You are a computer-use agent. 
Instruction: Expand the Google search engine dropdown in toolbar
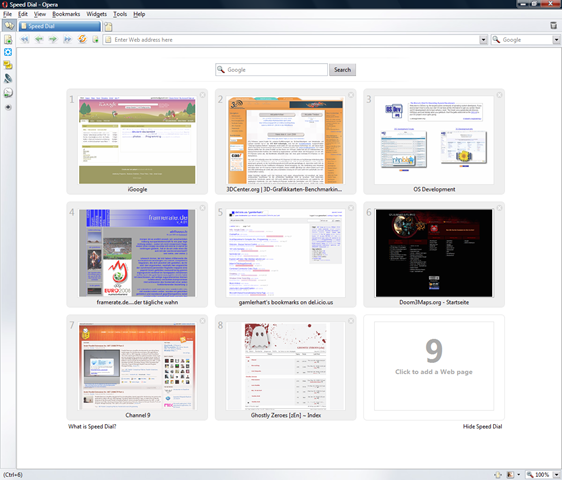556,40
